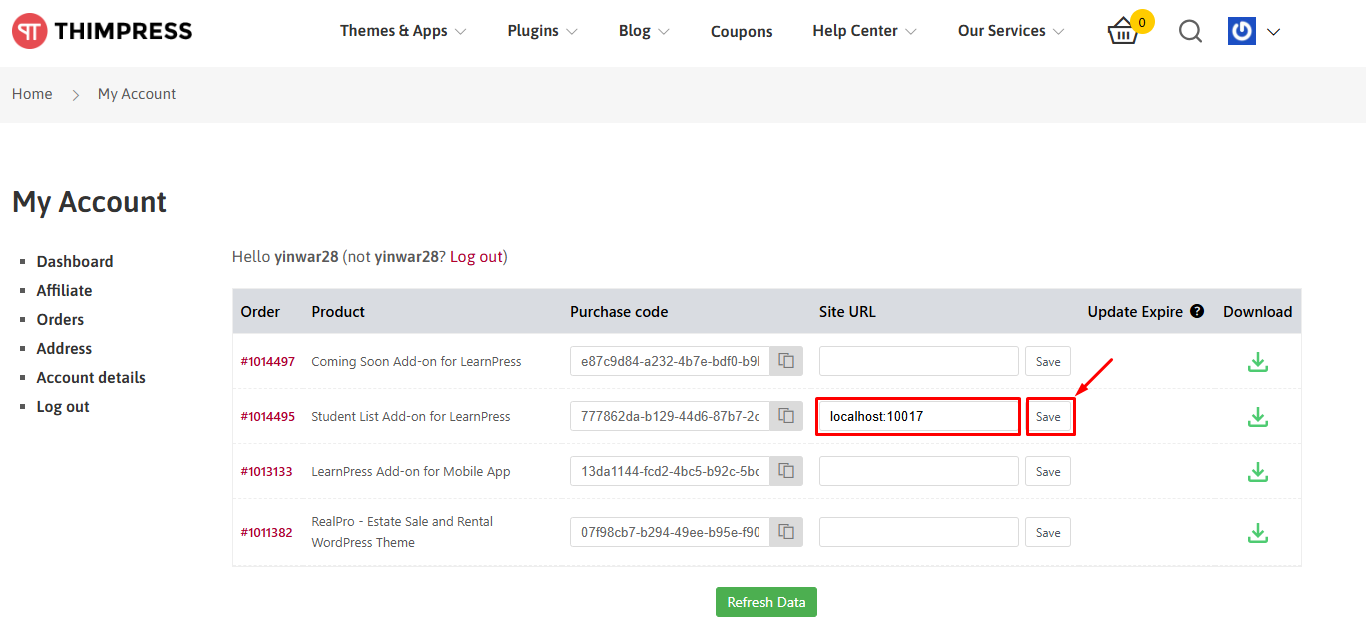Download Coming Soon Add-on for LearnPress
This screenshot has width=1366, height=630.
tap(1258, 362)
